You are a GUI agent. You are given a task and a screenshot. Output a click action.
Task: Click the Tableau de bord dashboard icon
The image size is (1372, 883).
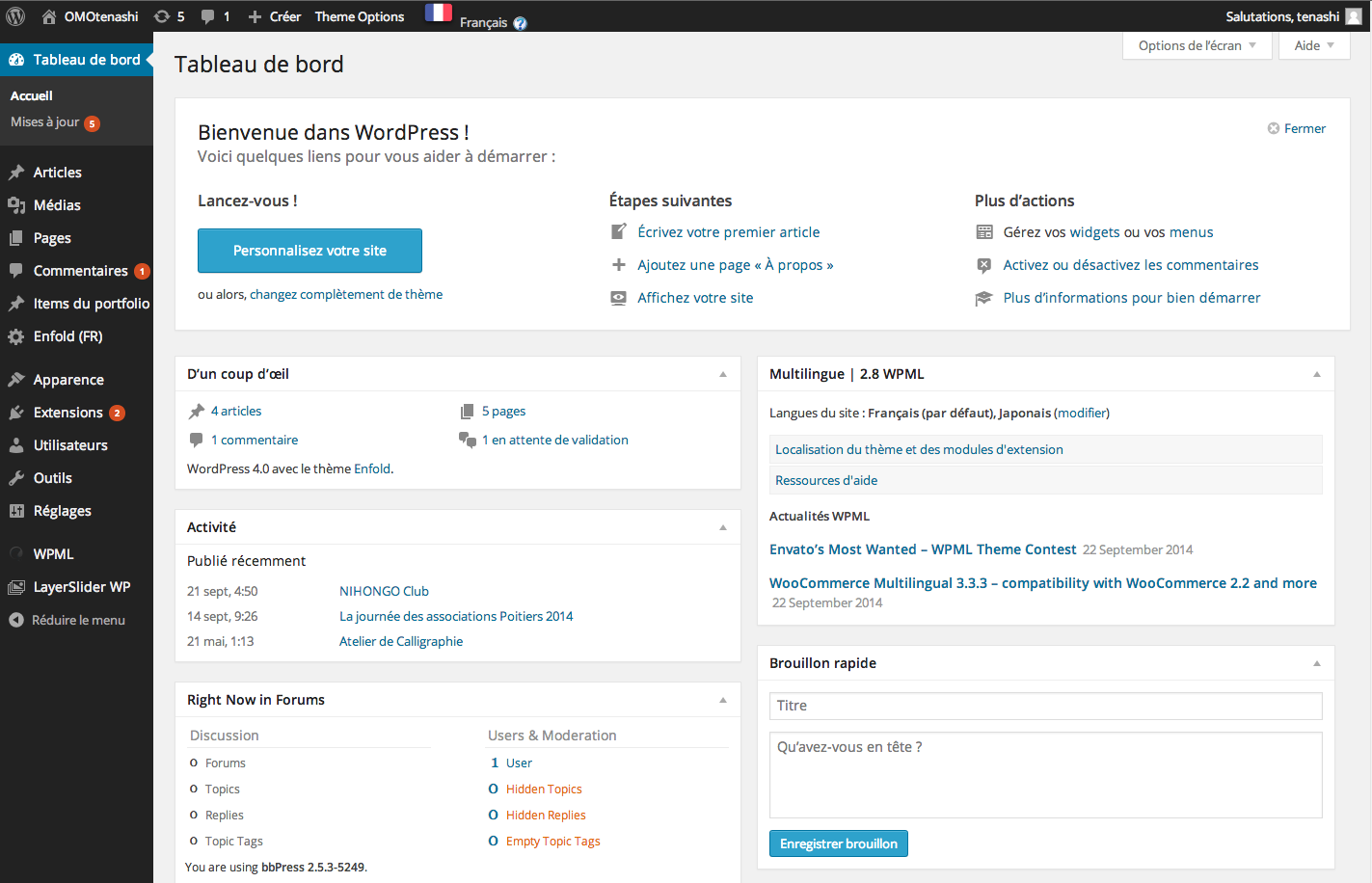coord(16,60)
